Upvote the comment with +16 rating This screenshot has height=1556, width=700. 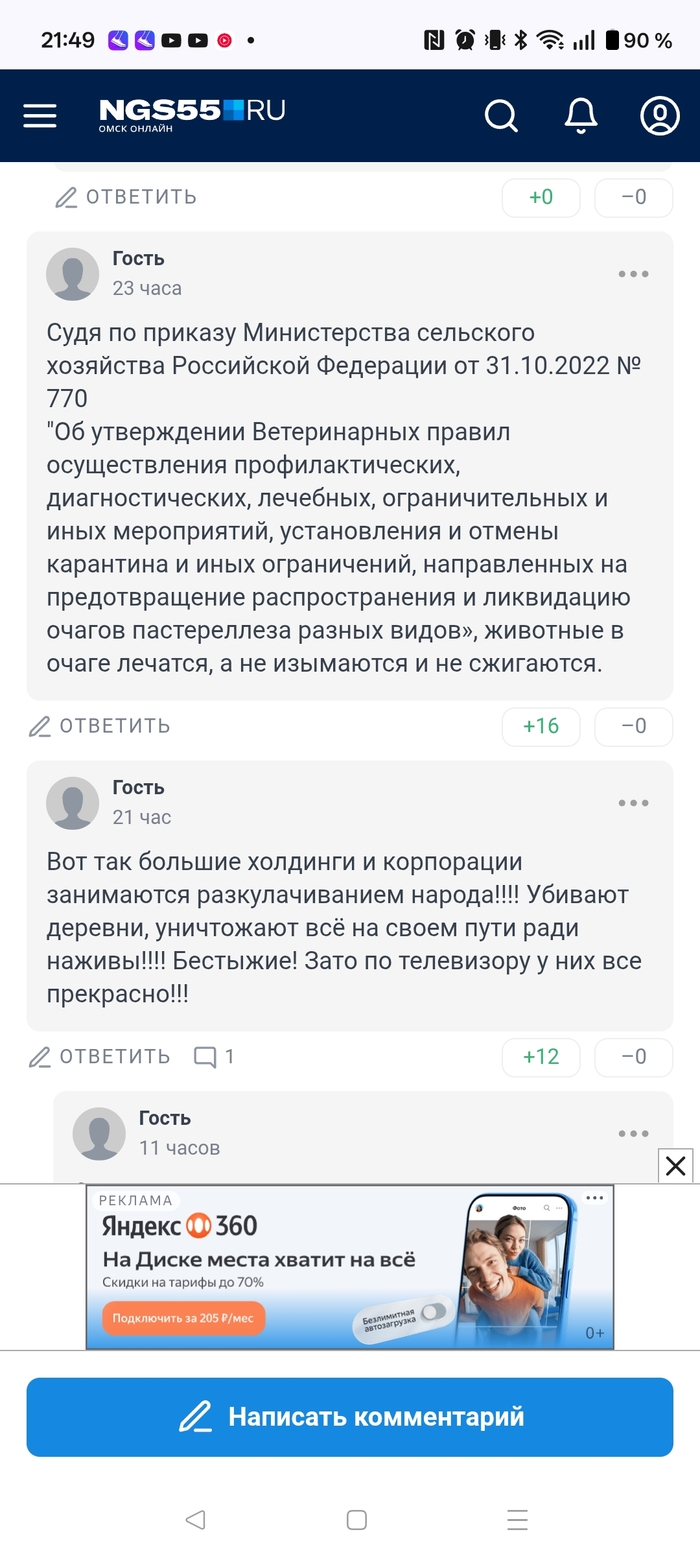[541, 726]
